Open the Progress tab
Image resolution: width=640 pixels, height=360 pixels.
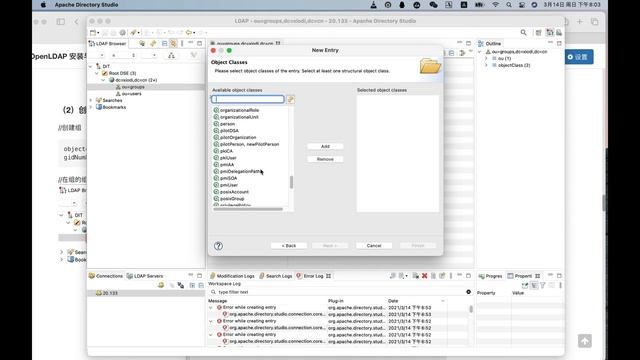coord(490,276)
